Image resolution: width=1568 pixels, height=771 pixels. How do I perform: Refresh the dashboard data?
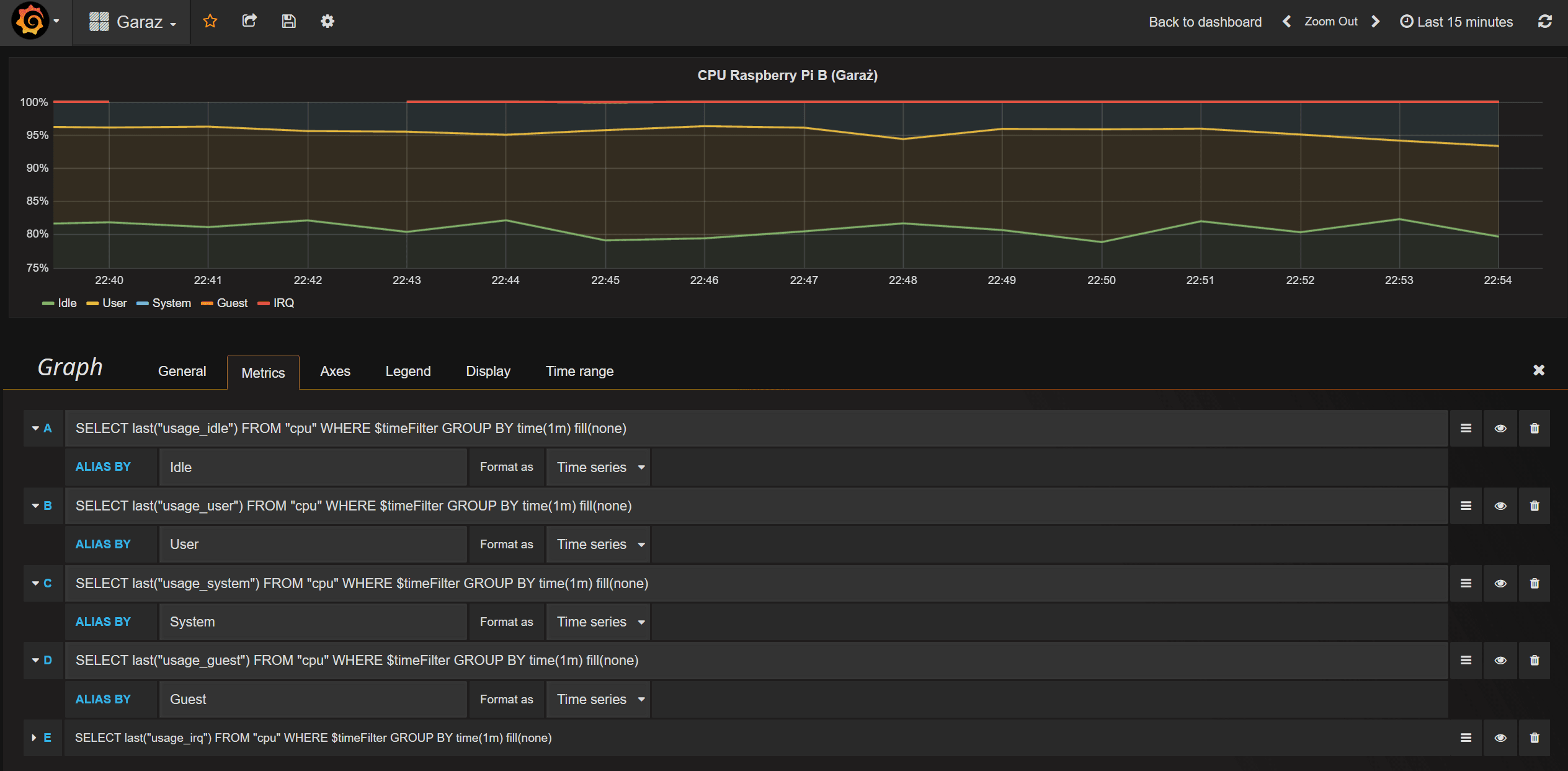(x=1545, y=22)
